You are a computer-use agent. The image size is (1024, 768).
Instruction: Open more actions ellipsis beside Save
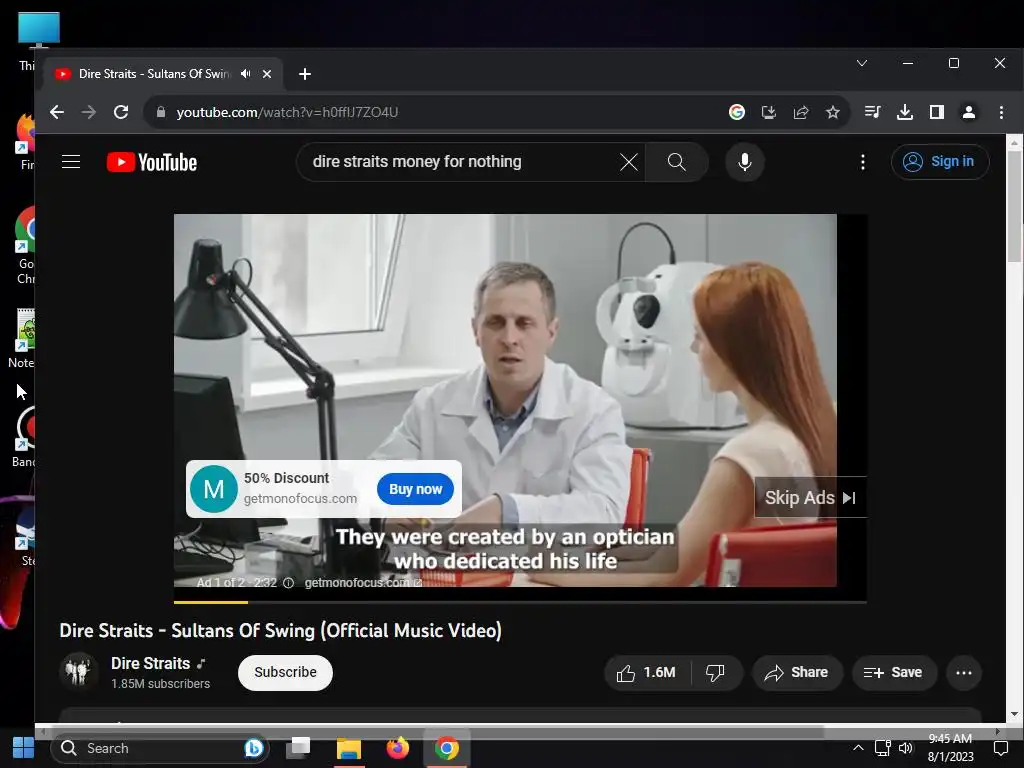(x=963, y=673)
